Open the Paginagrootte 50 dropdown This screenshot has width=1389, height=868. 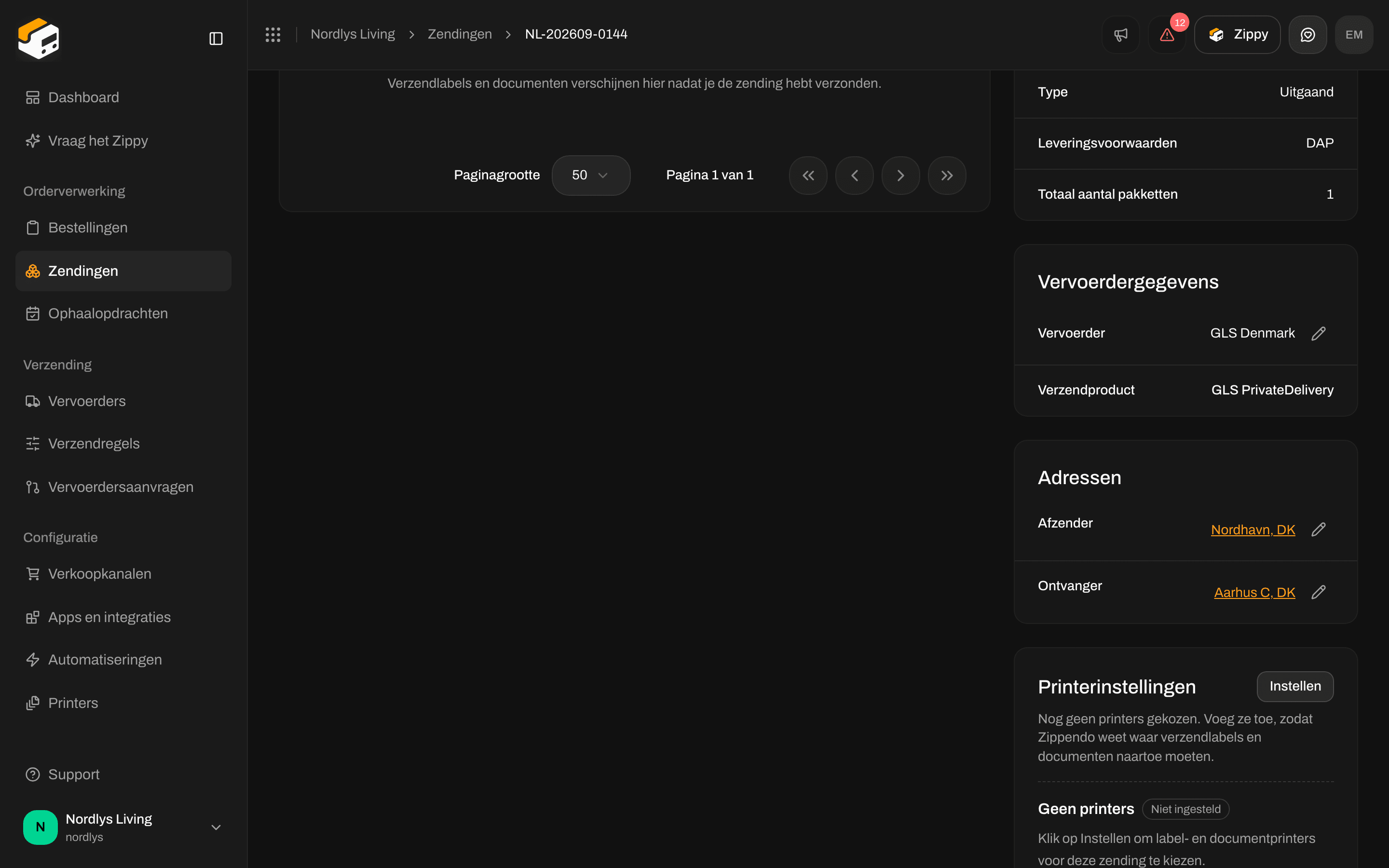click(x=591, y=175)
